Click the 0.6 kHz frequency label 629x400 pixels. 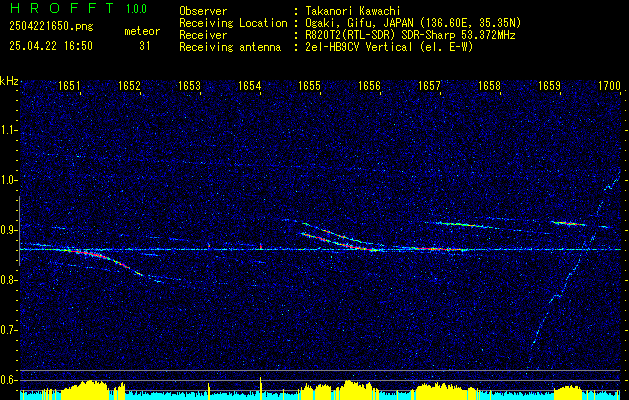pos(9,380)
